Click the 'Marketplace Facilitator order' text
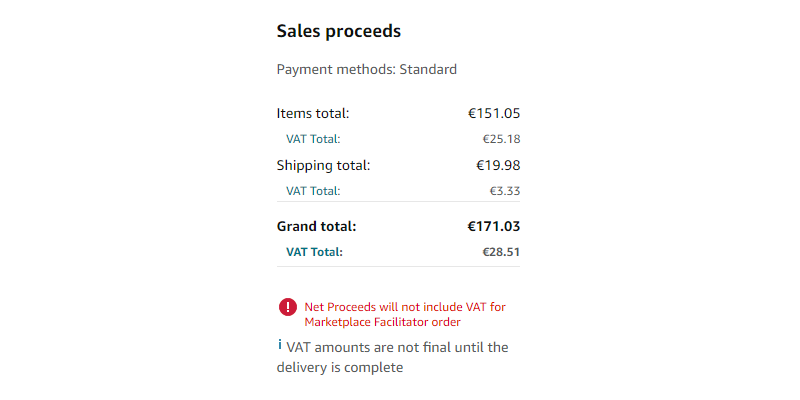 pyautogui.click(x=382, y=322)
